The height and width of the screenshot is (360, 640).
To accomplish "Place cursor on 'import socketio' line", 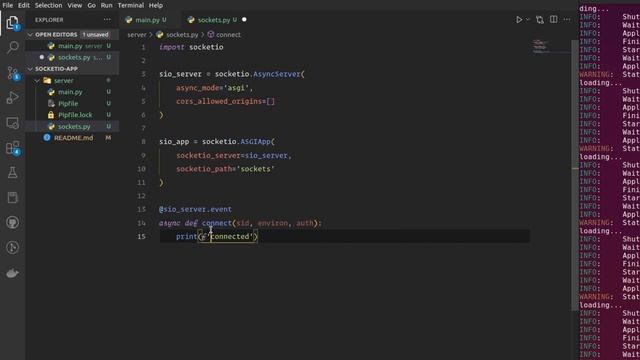I will pyautogui.click(x=191, y=47).
